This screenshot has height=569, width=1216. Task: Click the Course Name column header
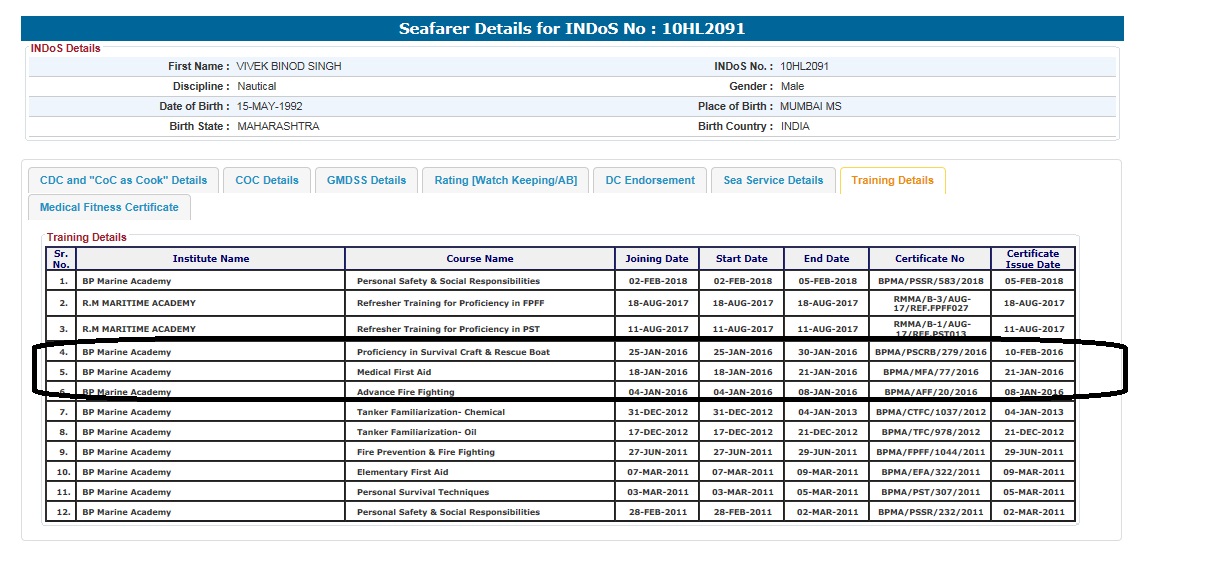480,259
